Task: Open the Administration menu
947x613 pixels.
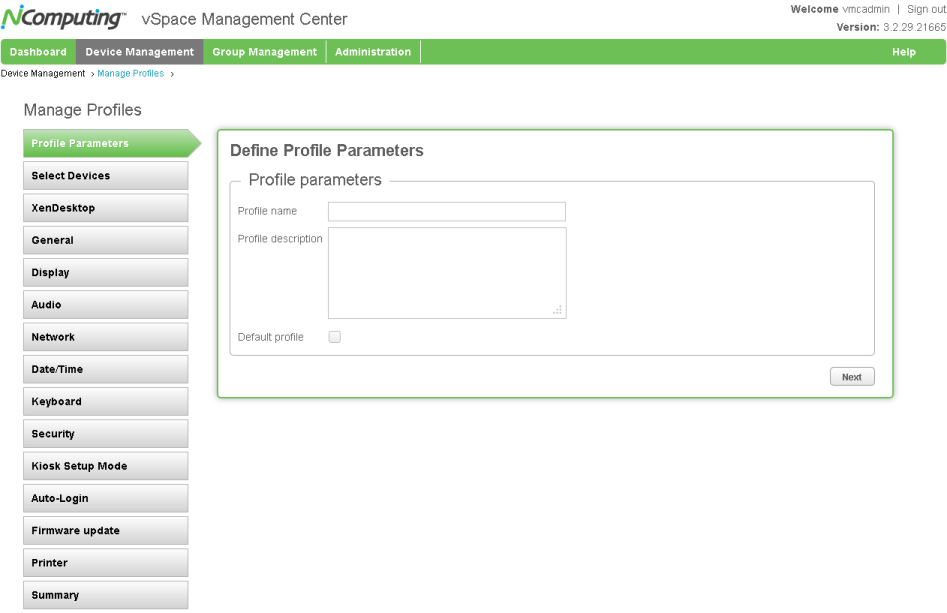Action: point(373,52)
